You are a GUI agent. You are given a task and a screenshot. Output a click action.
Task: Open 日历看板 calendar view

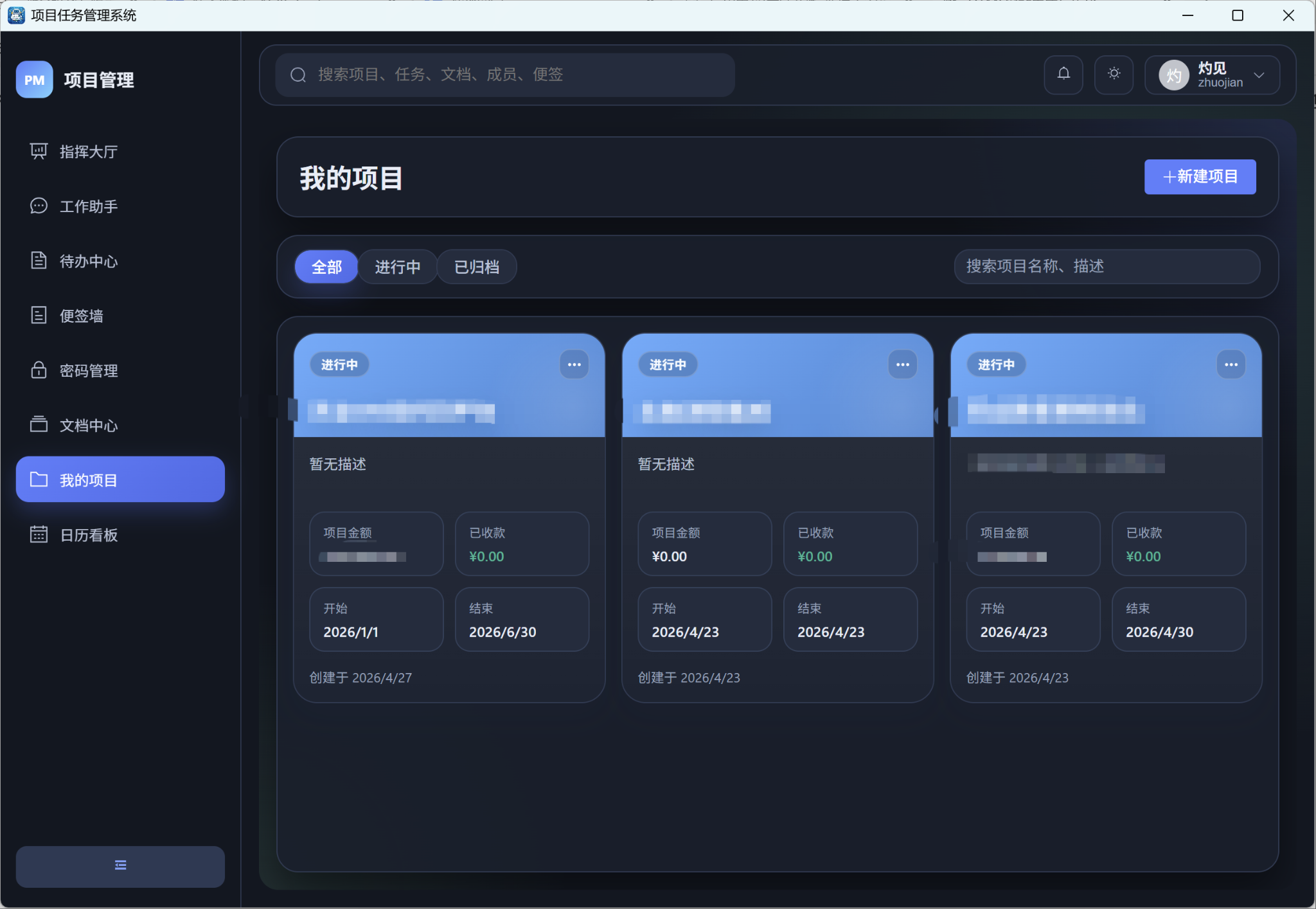click(88, 535)
